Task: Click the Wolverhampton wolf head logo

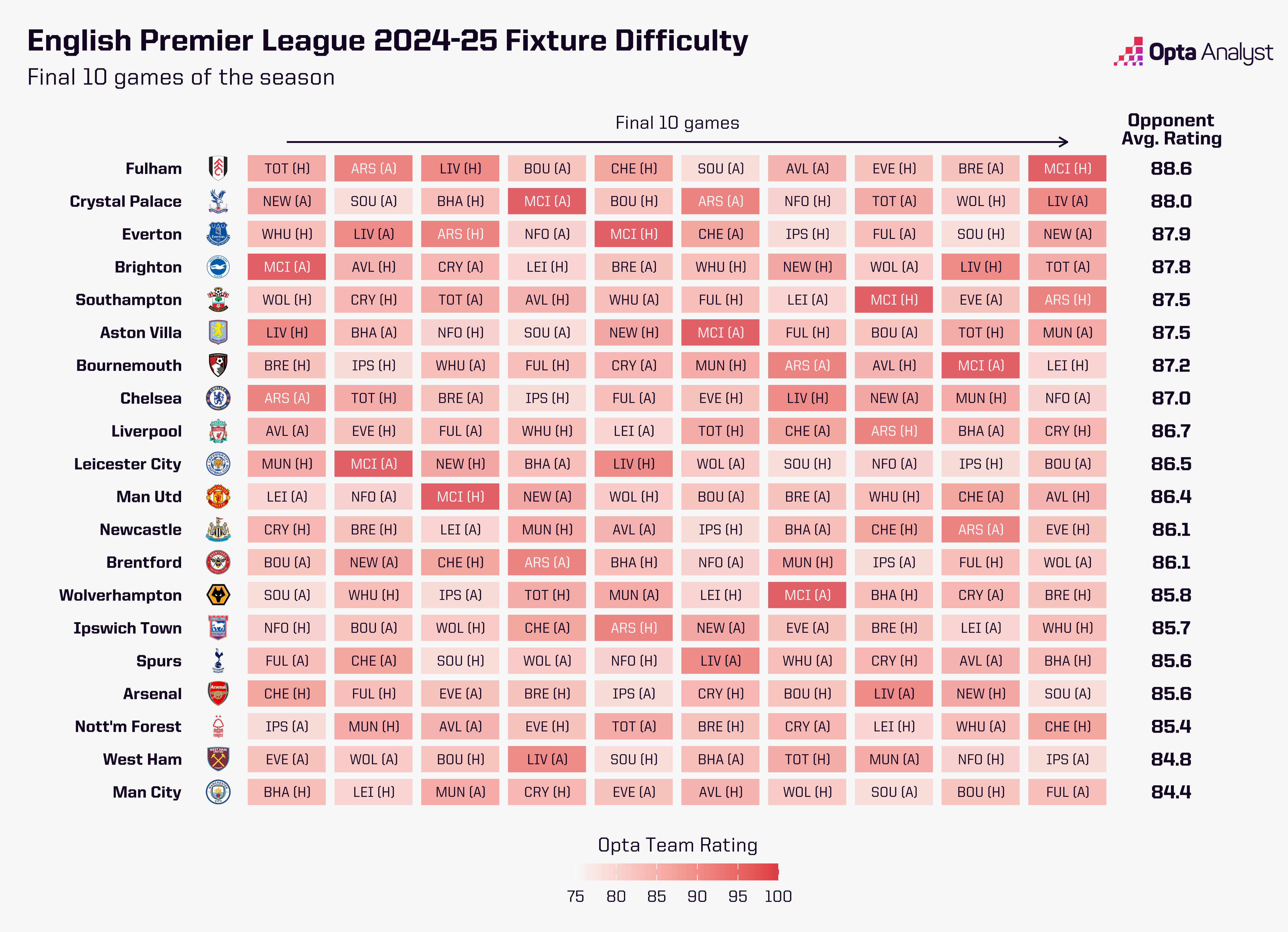Action: click(x=218, y=595)
